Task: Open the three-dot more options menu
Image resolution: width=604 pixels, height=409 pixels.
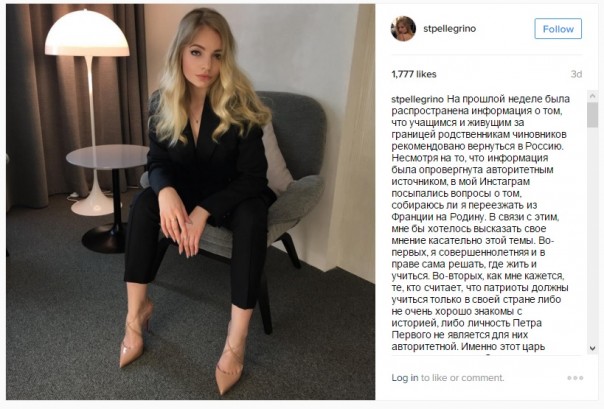Action: (575, 378)
